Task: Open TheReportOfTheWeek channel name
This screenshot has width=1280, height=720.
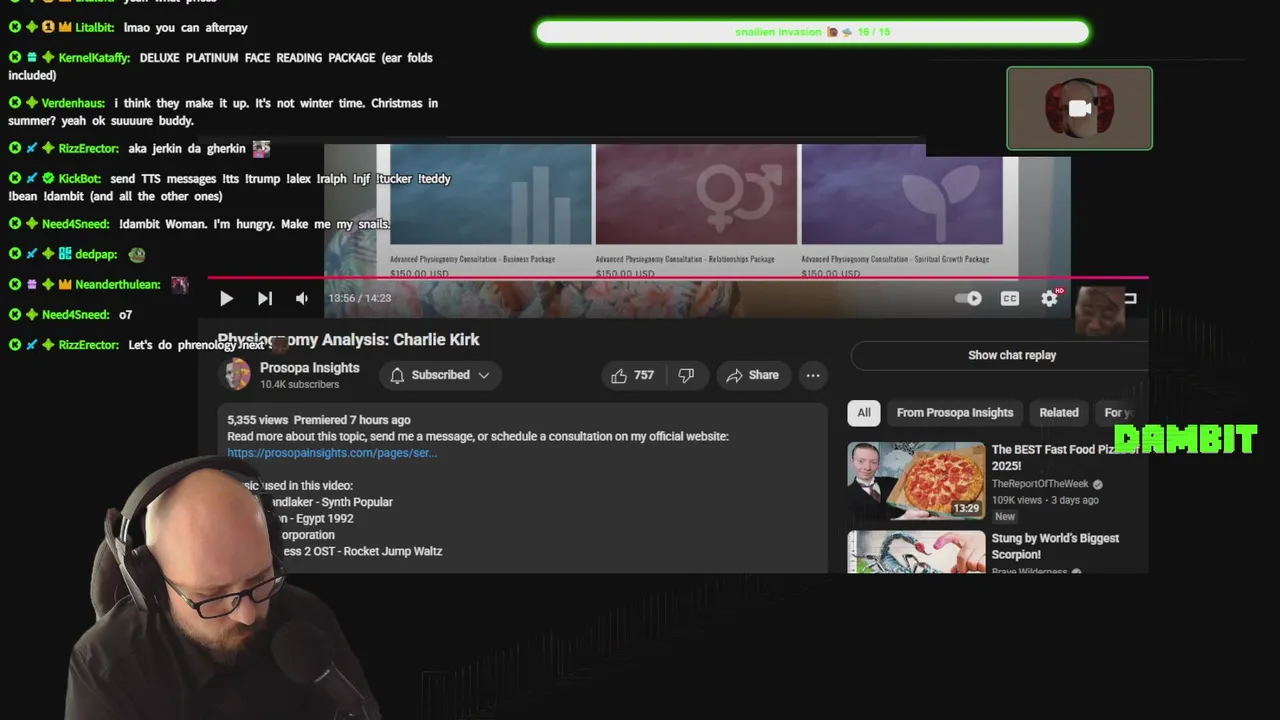Action: pyautogui.click(x=1040, y=484)
